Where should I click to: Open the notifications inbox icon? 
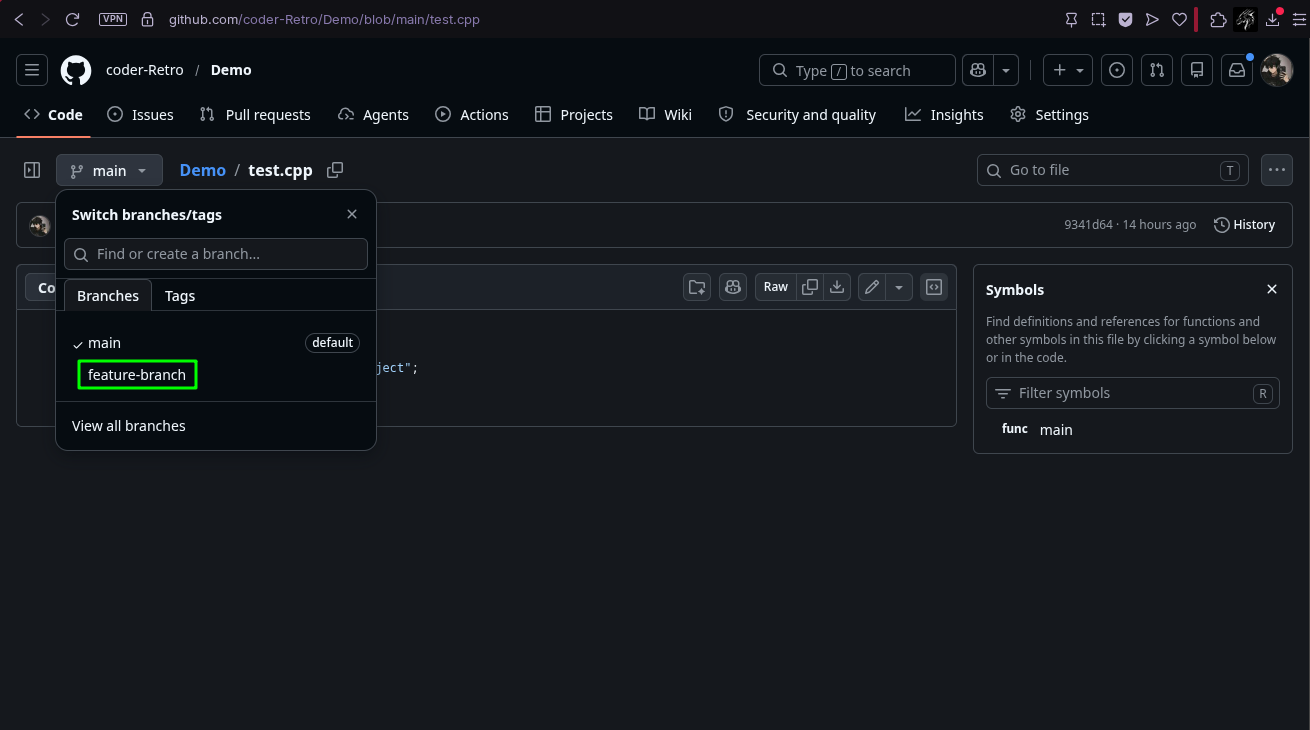pyautogui.click(x=1237, y=70)
